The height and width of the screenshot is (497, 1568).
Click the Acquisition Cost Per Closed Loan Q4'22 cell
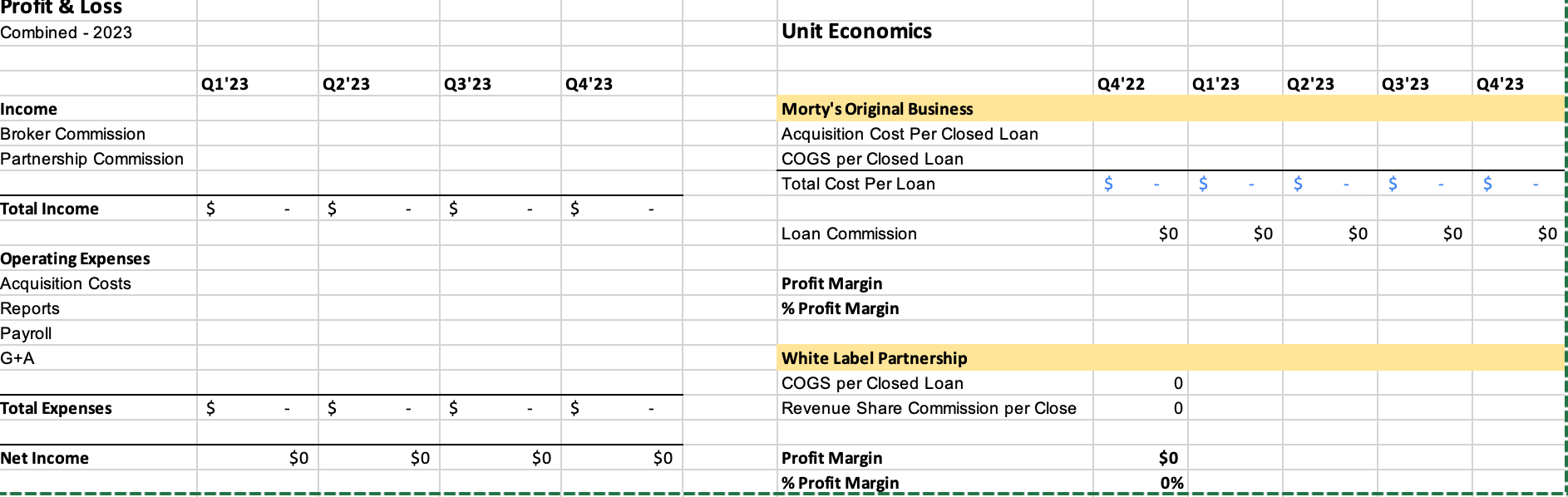[x=1141, y=134]
